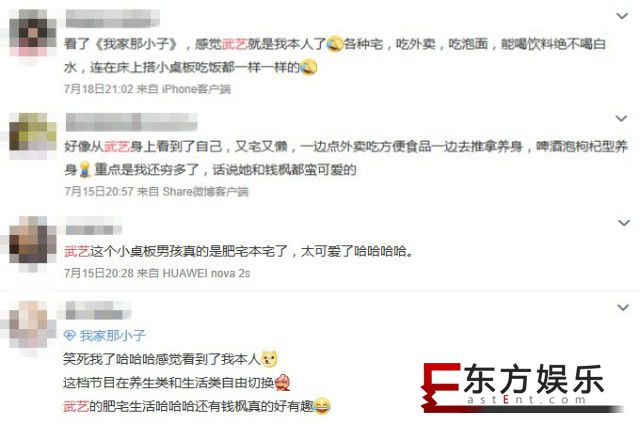Expand chevron on HUAWEI nova 2s post

pyautogui.click(x=624, y=223)
